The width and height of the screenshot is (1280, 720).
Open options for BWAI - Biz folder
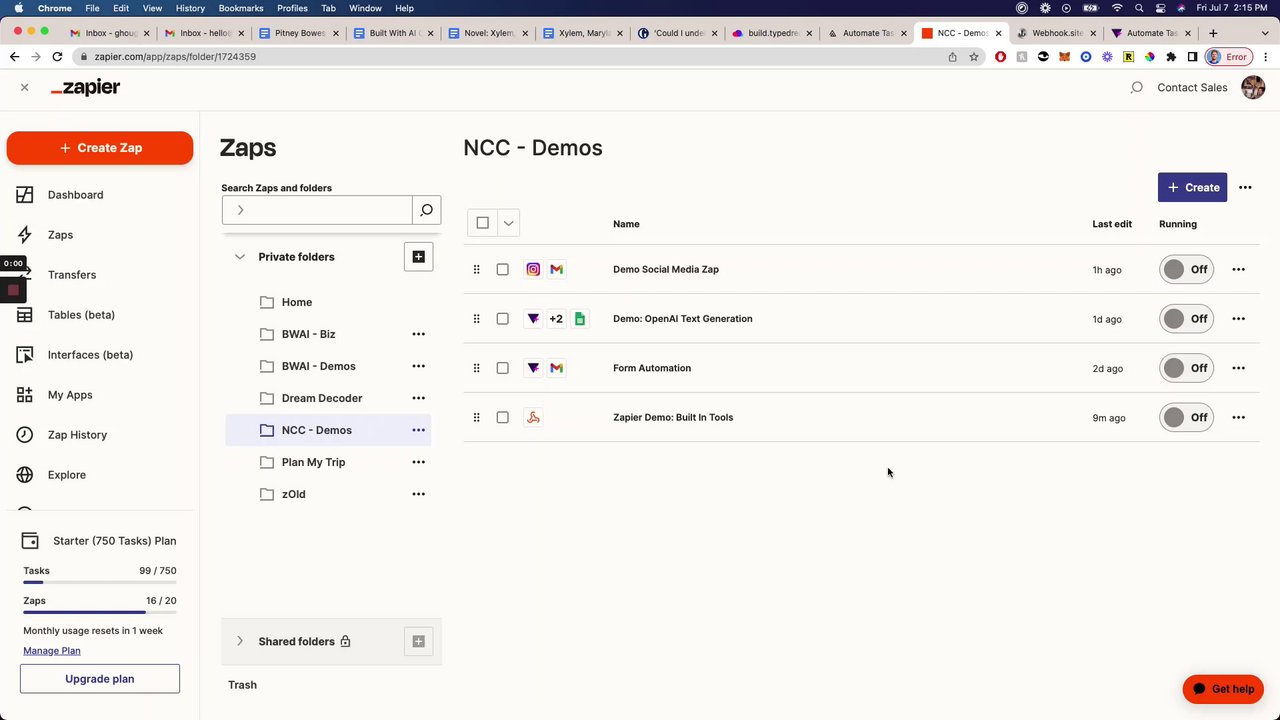pos(418,334)
